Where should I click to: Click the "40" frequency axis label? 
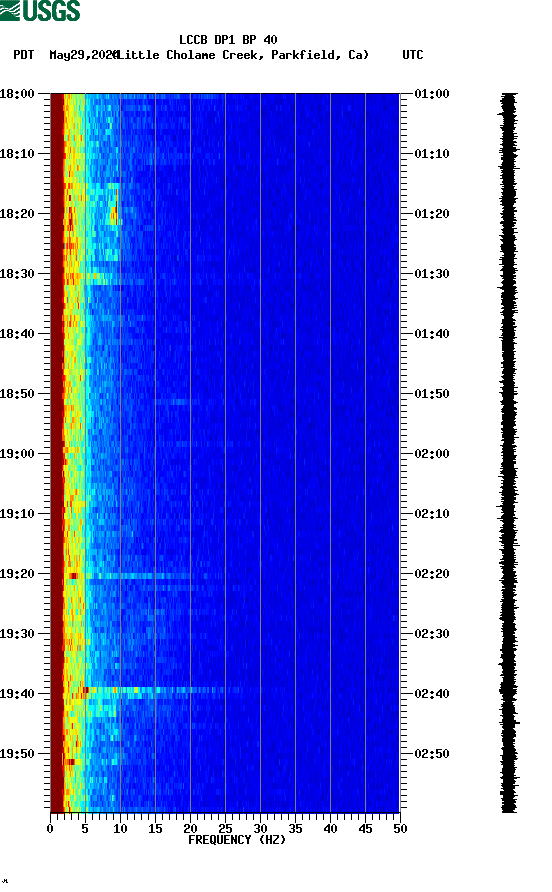point(331,829)
